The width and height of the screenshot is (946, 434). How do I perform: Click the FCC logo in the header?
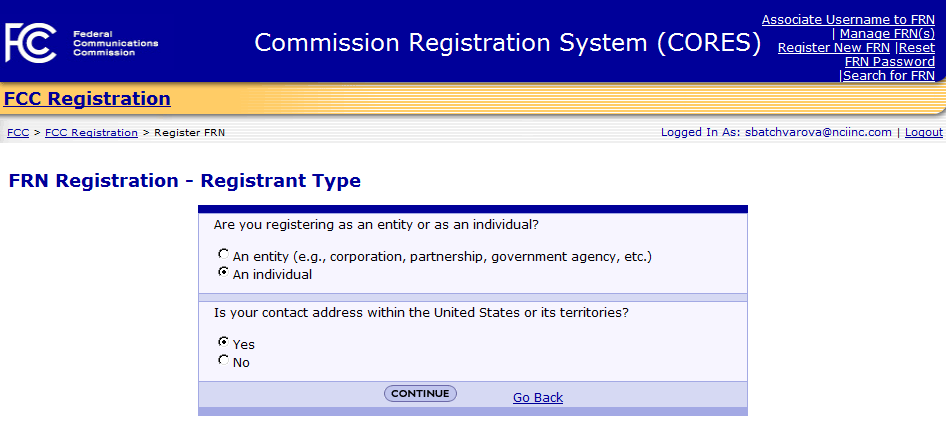coord(32,42)
